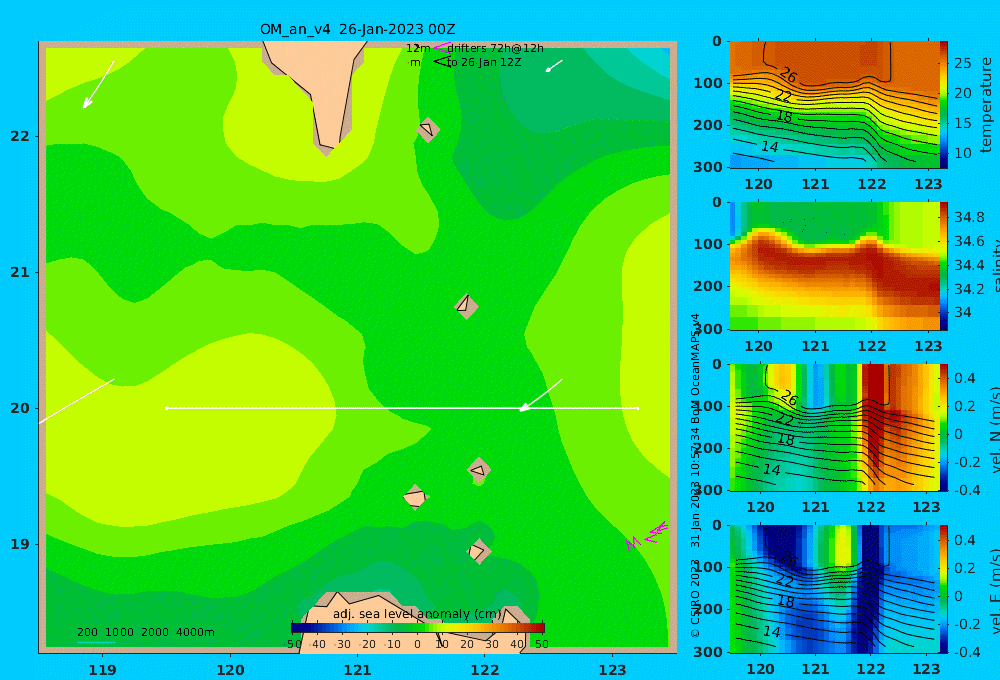
Task: Click the 34.8 tick on the salinity color bar
Action: coord(969,217)
